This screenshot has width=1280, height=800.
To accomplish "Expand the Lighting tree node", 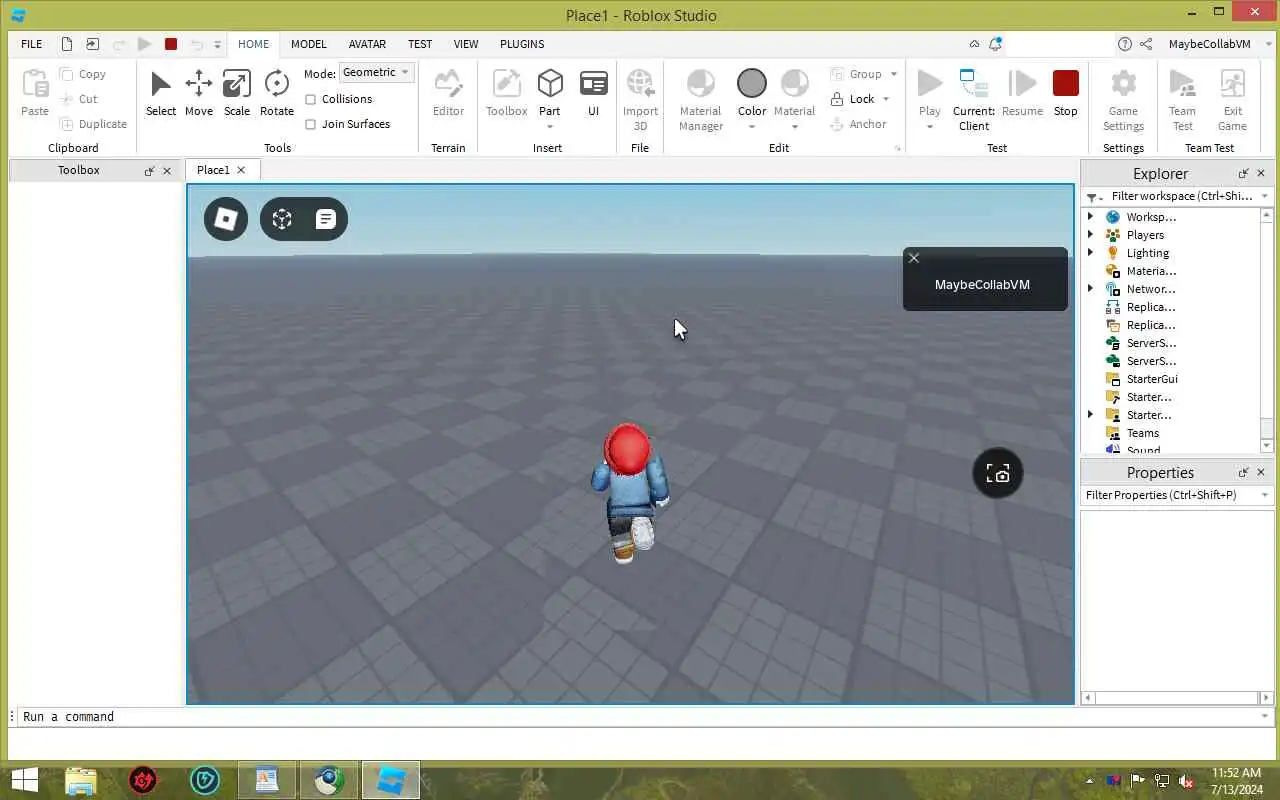I will point(1091,253).
